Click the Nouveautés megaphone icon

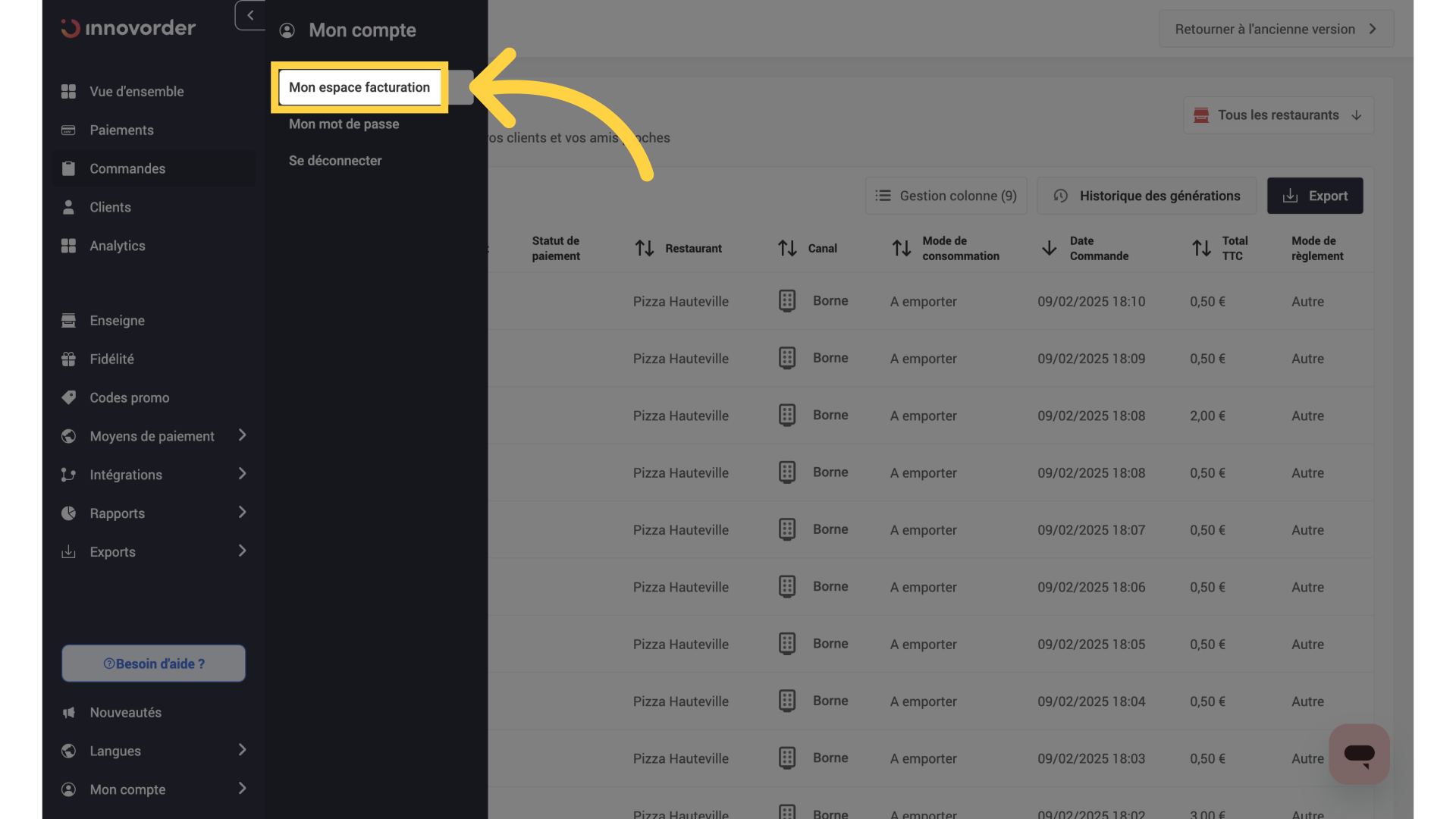coord(68,712)
